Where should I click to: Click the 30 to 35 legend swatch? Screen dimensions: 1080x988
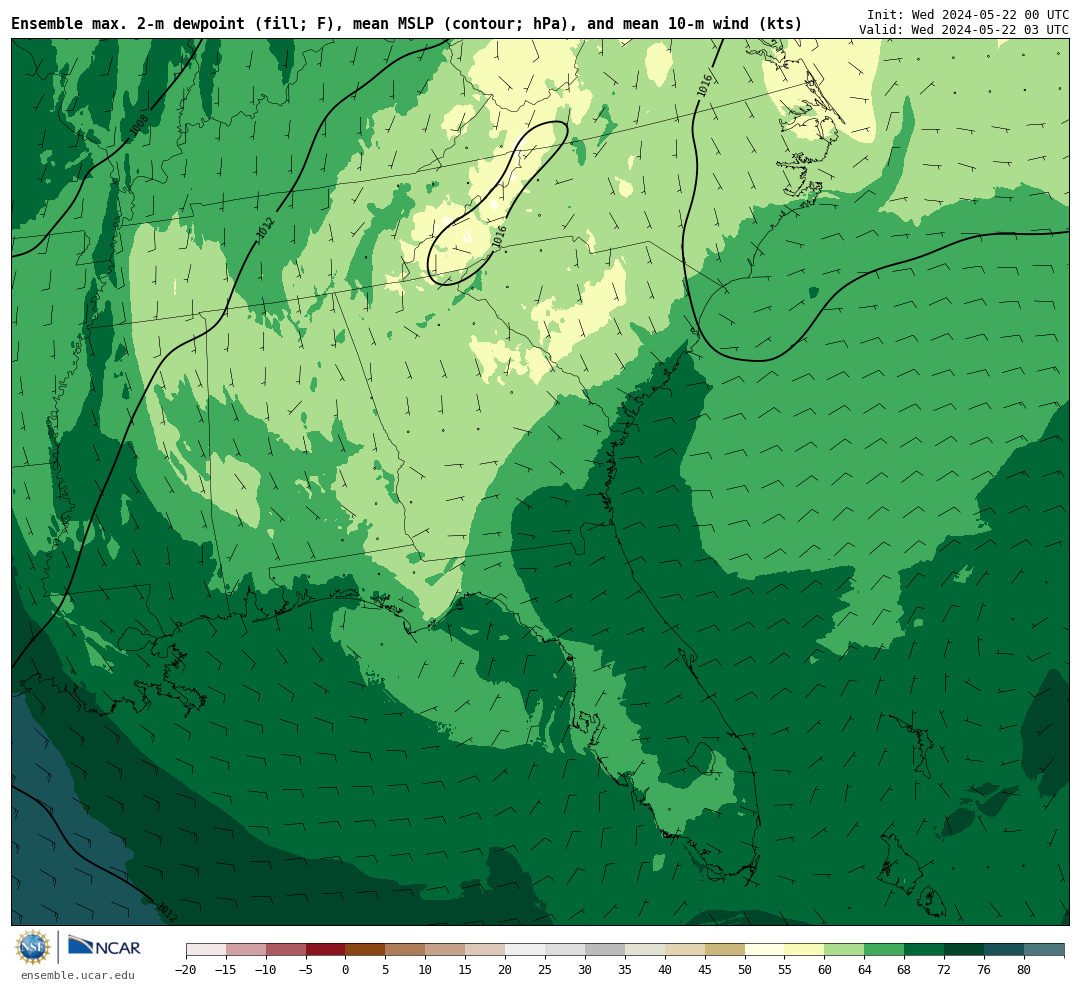[605, 950]
